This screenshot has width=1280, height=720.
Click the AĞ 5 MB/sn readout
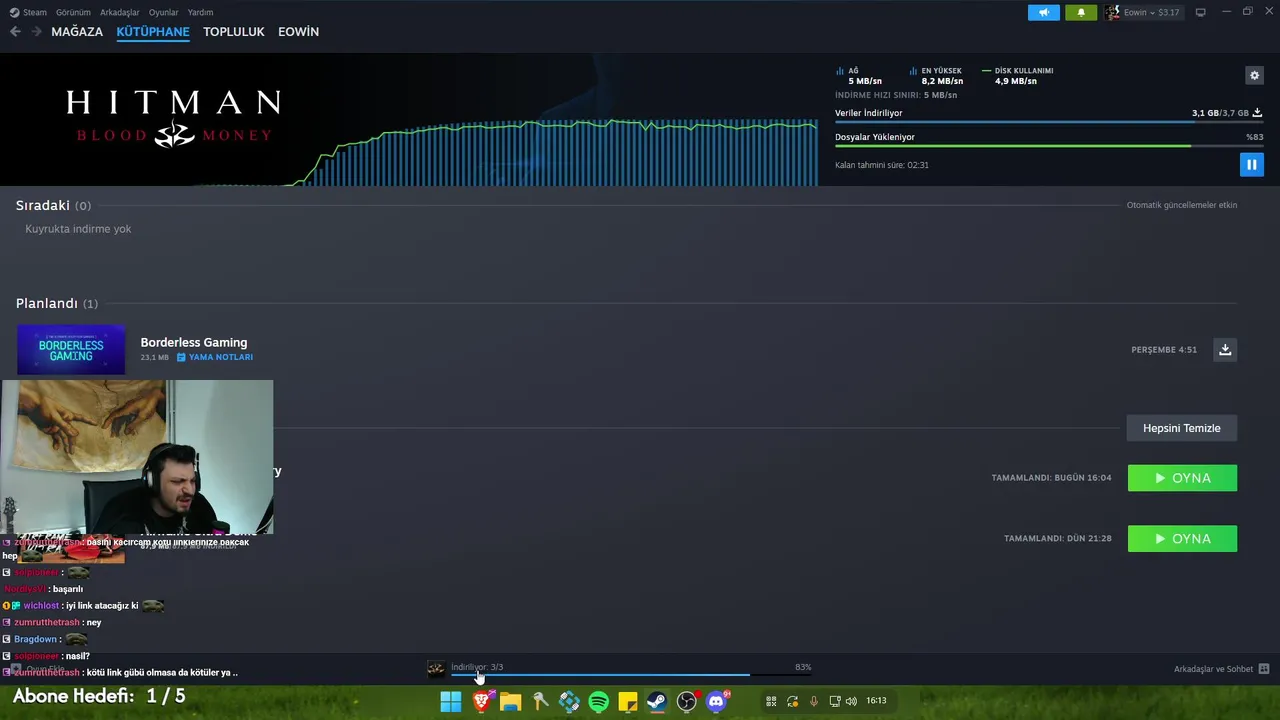click(860, 76)
